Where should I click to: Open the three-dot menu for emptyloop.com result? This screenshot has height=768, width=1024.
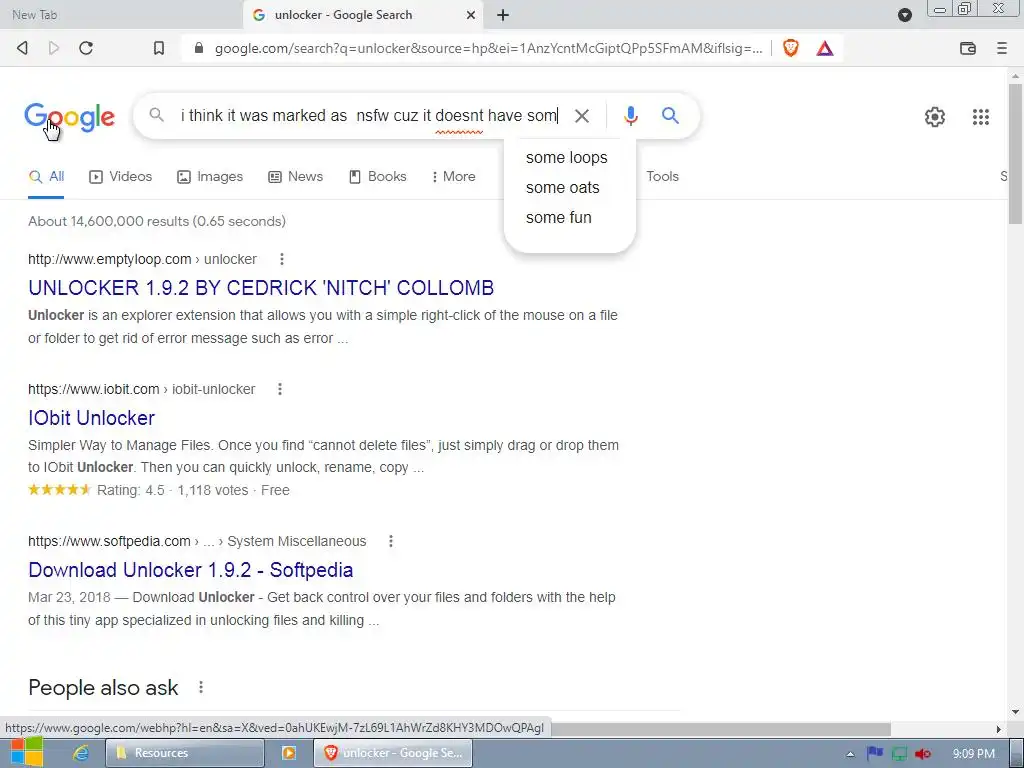282,259
